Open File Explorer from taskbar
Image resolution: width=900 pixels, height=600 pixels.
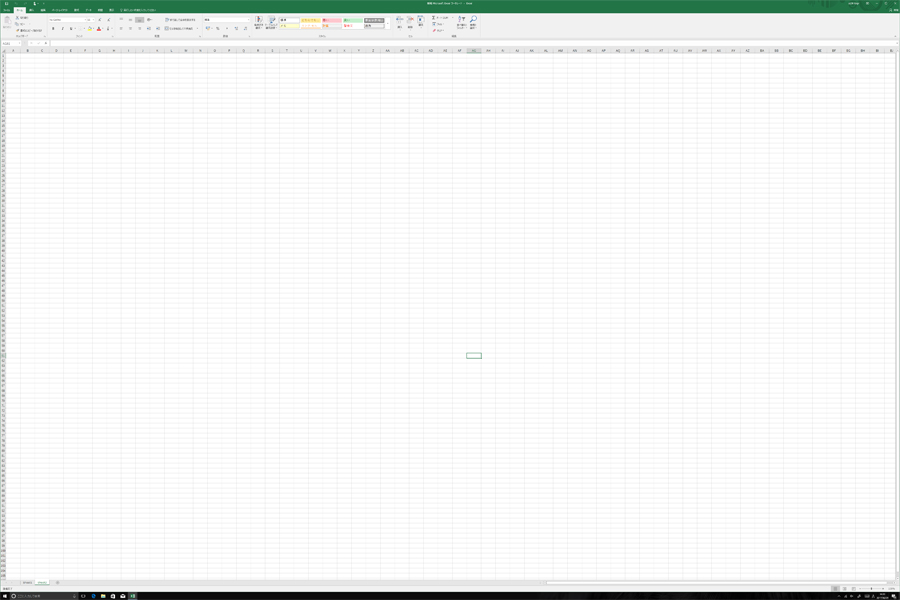point(103,596)
